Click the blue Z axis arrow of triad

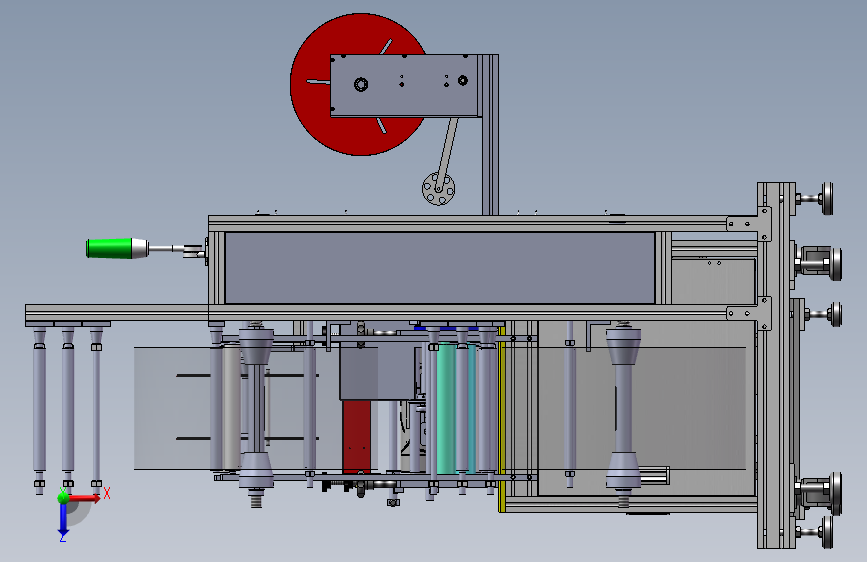click(63, 520)
